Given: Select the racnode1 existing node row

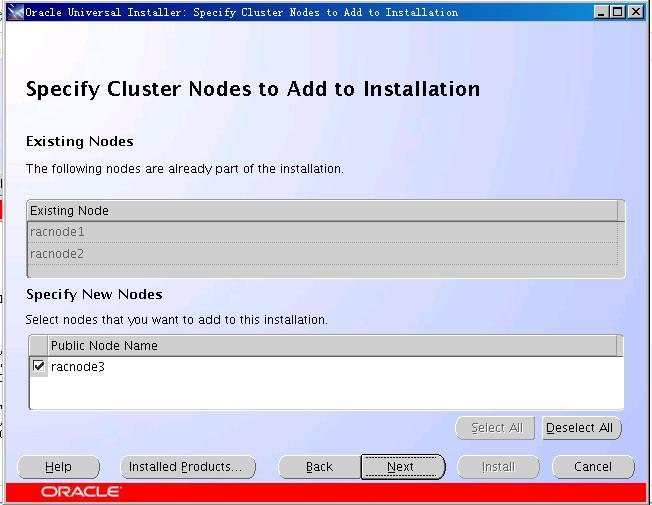Looking at the screenshot, I should pos(323,232).
